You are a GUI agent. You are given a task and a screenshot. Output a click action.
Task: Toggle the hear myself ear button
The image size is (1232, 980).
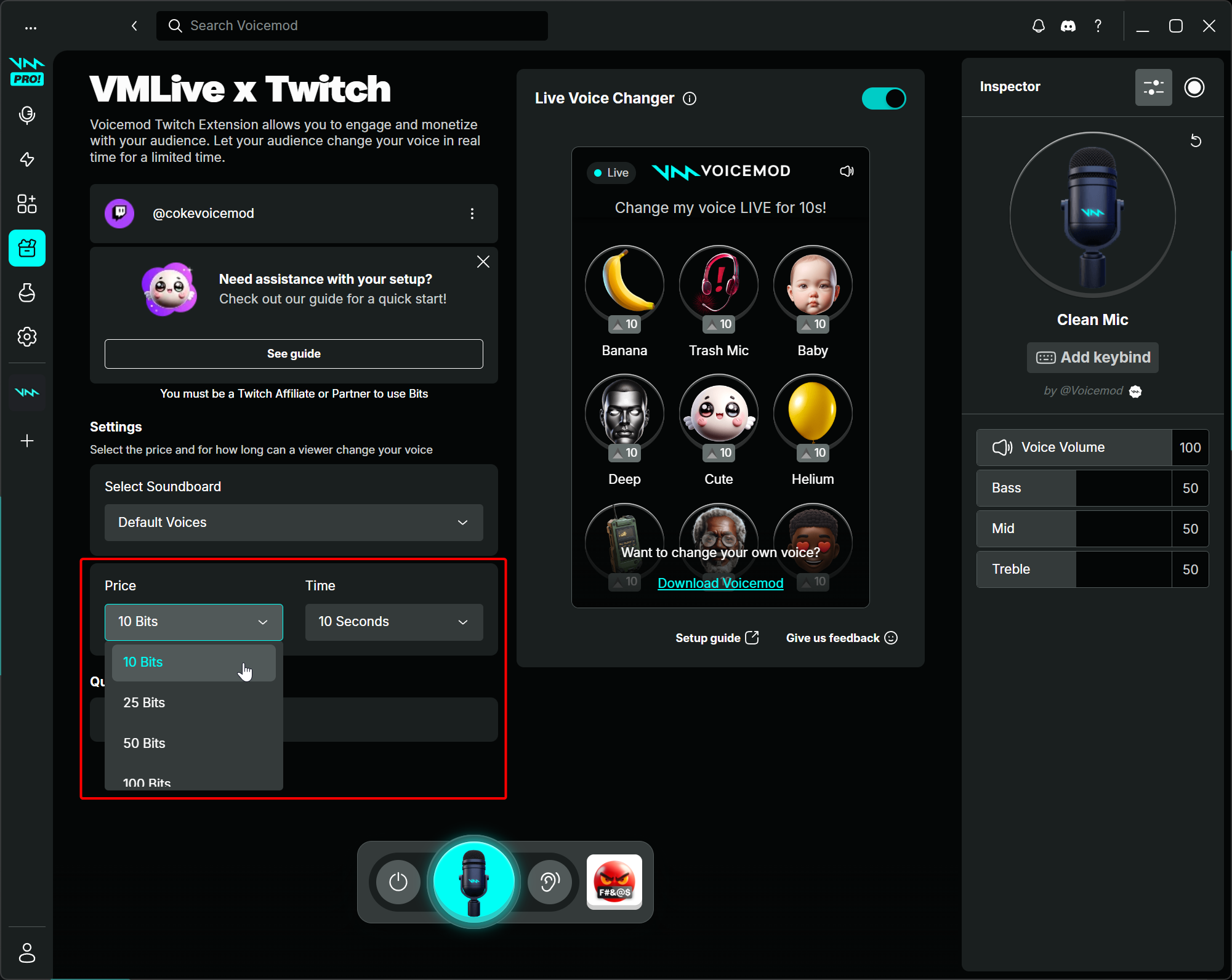(x=549, y=882)
